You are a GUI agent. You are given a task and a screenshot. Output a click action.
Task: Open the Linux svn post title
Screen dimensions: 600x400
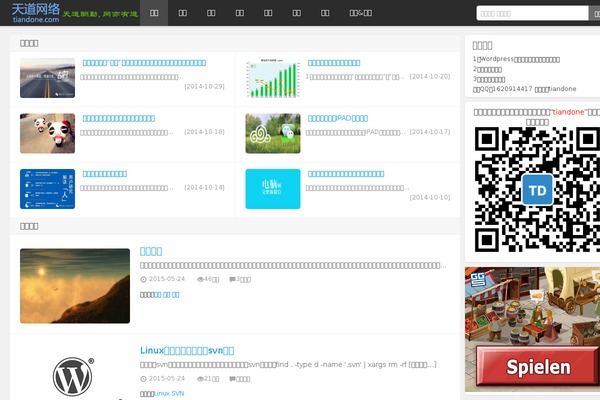pos(187,350)
